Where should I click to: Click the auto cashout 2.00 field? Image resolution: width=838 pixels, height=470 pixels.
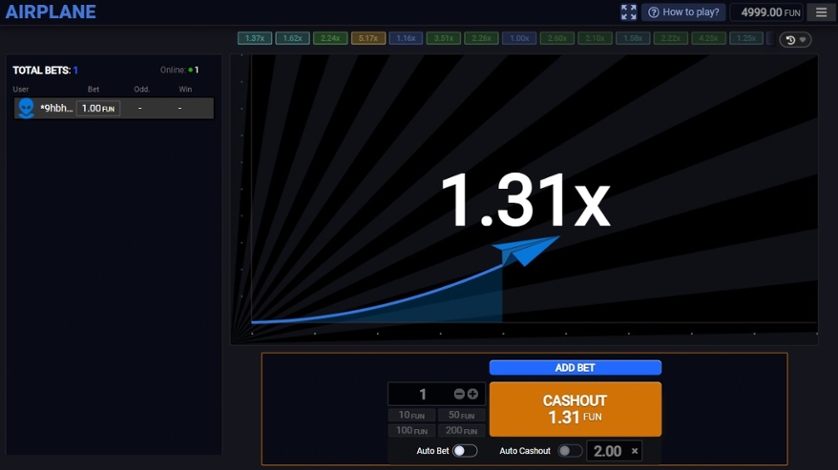[607, 451]
